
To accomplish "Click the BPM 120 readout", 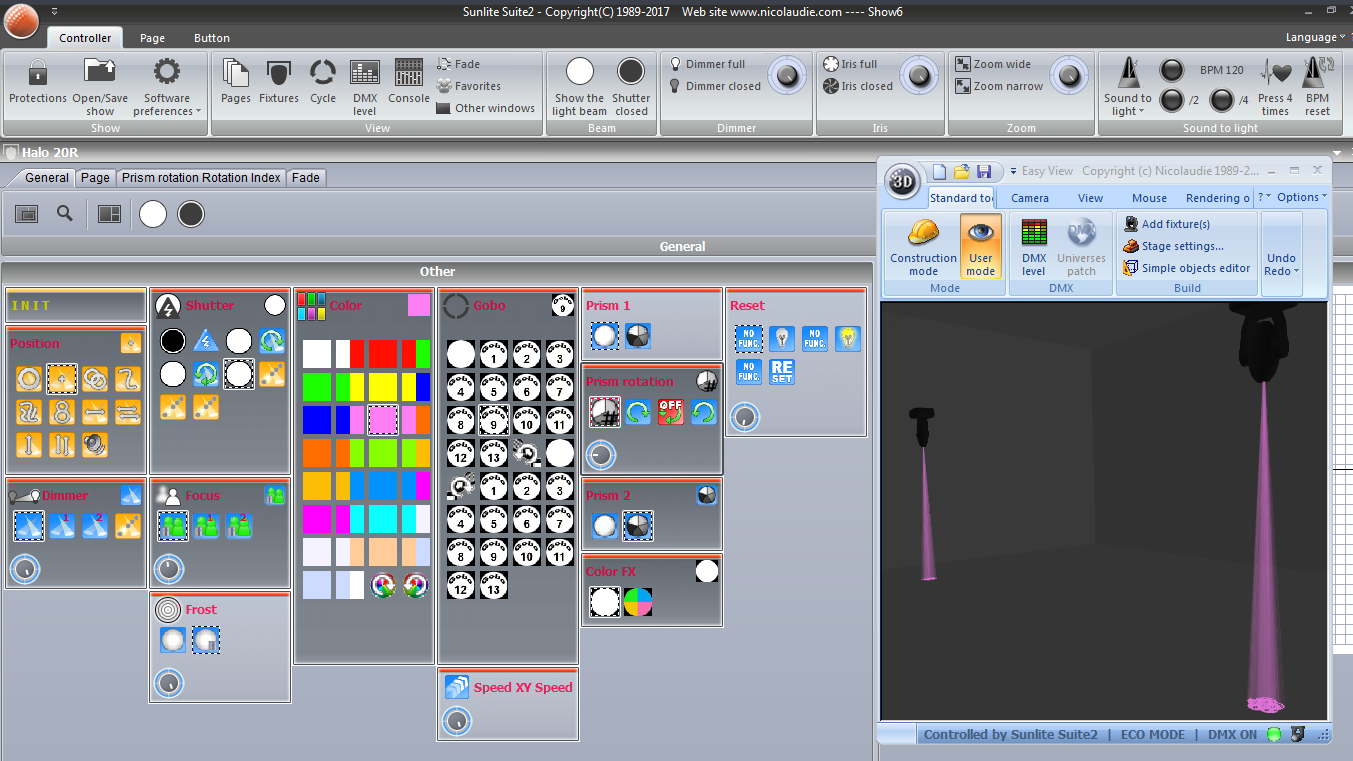I will [1222, 70].
